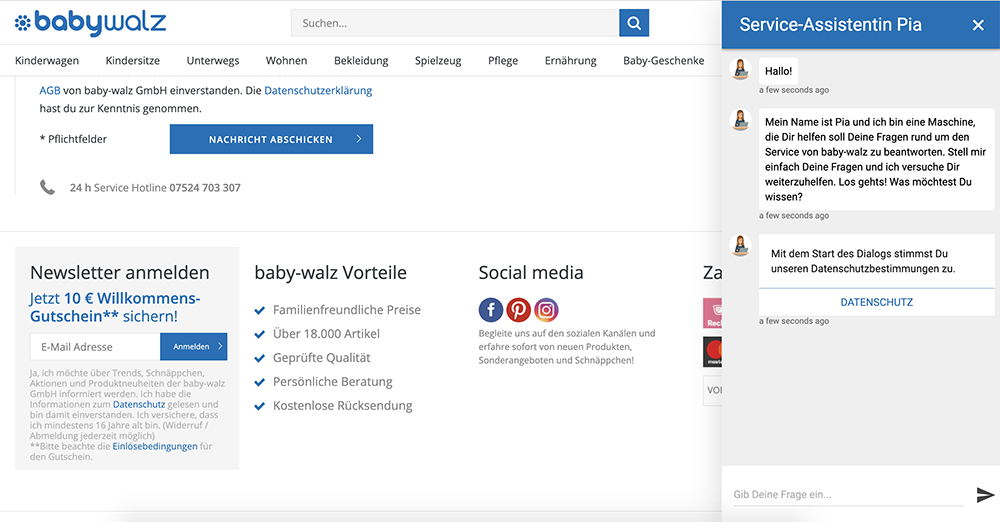1000x522 pixels.
Task: Open the Kinderwagen menu
Action: [x=47, y=61]
